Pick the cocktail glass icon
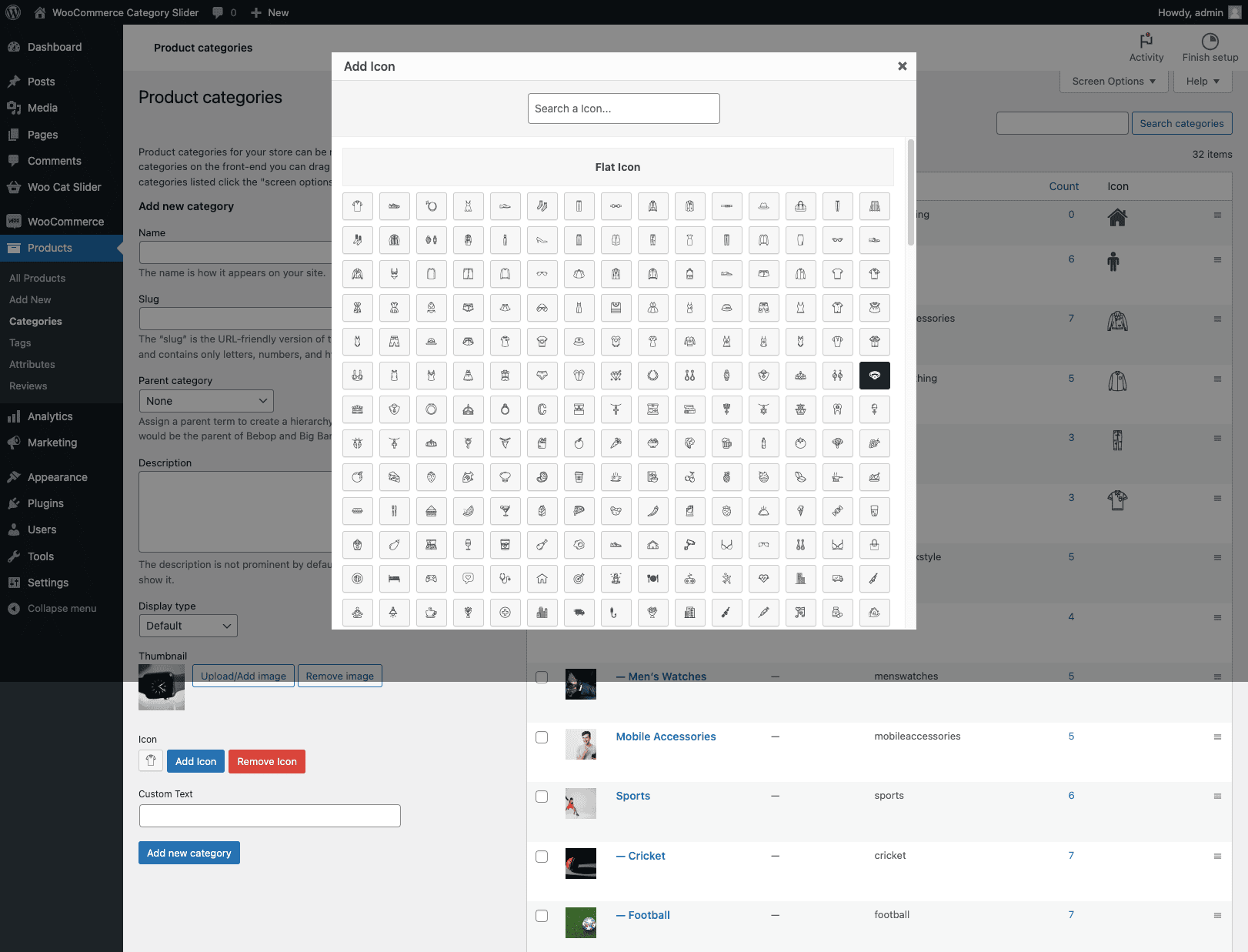Viewport: 1248px width, 952px height. 505,511
